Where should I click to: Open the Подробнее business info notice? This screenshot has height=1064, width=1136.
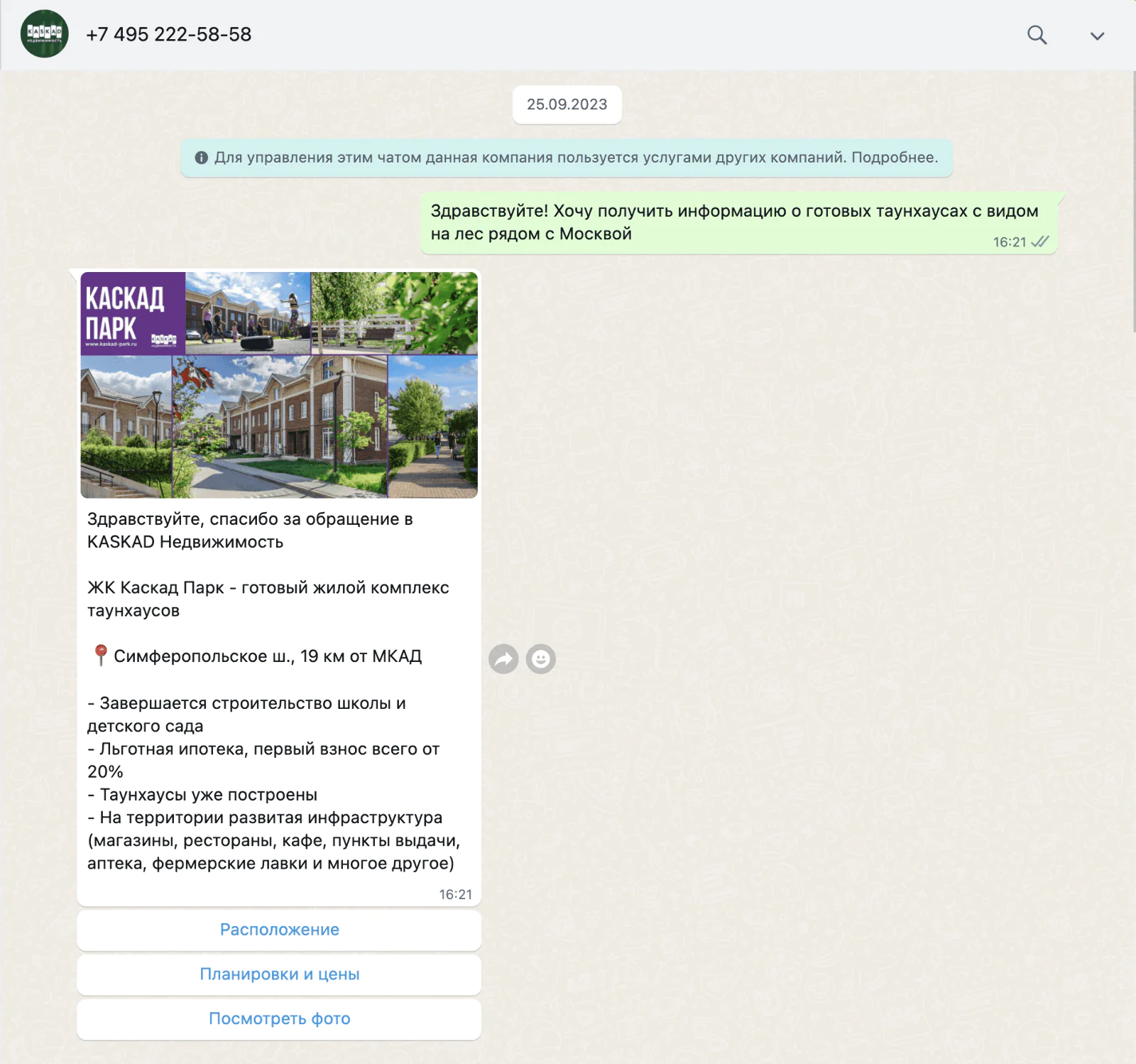click(895, 158)
